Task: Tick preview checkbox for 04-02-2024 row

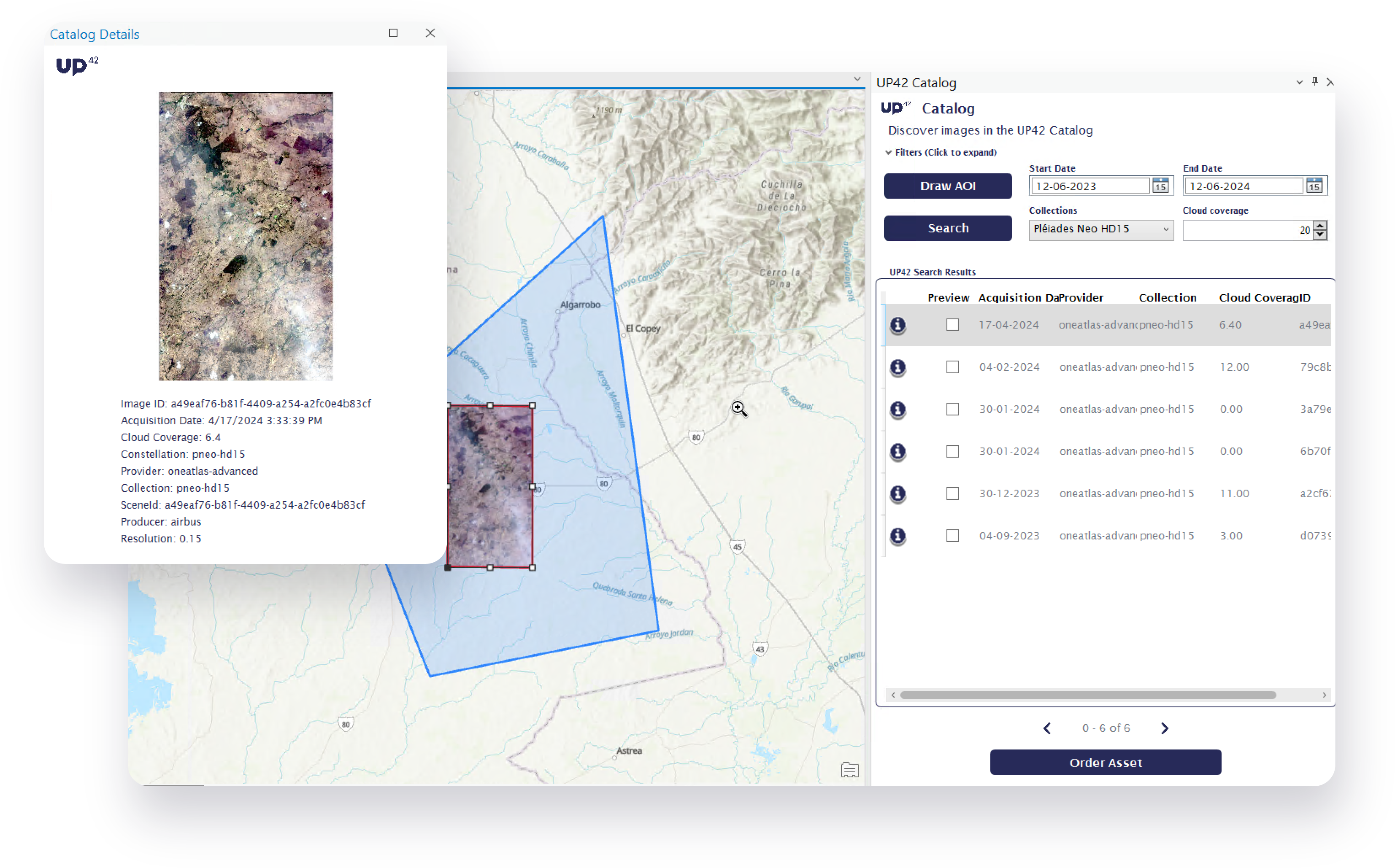Action: click(953, 367)
